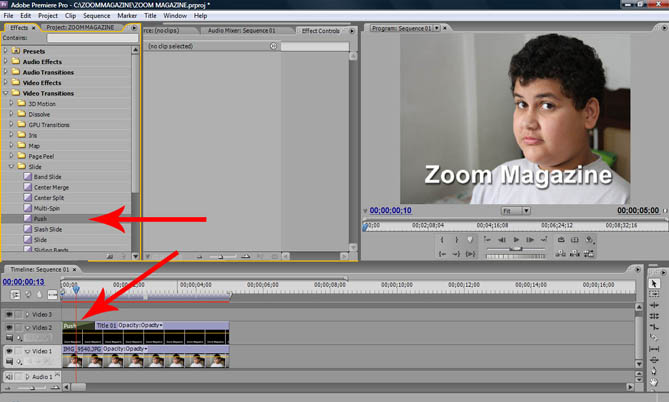
Task: Select the Selection arrow tool
Action: coord(655,283)
